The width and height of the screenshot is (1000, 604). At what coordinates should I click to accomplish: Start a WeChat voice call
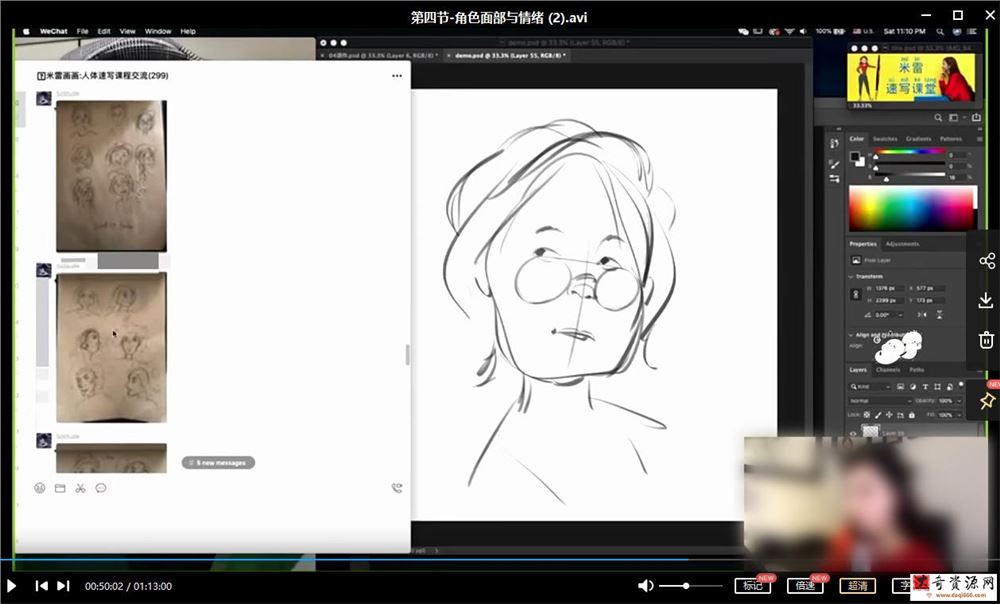click(x=397, y=489)
